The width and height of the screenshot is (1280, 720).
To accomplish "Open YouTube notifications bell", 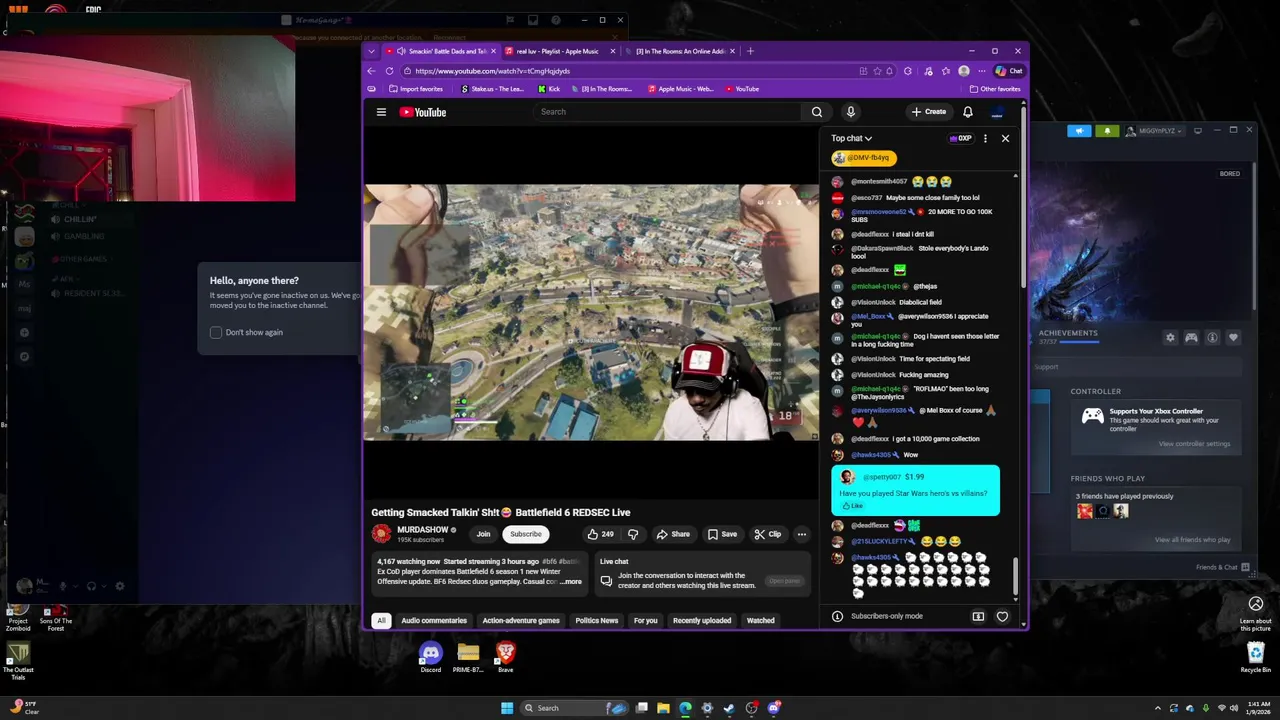I will (x=967, y=112).
